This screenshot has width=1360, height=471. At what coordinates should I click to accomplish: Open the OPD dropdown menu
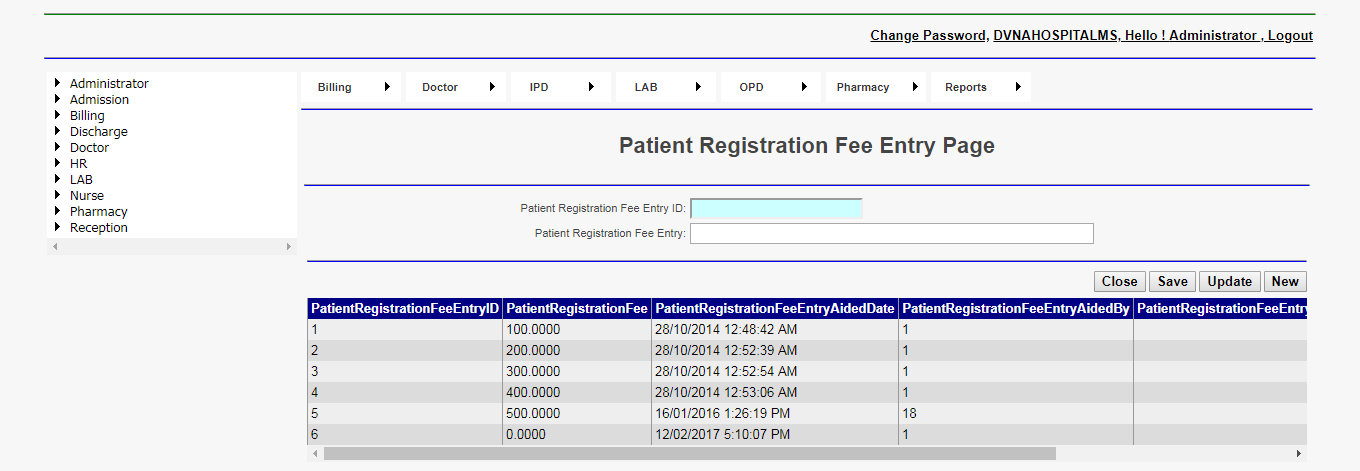click(771, 87)
